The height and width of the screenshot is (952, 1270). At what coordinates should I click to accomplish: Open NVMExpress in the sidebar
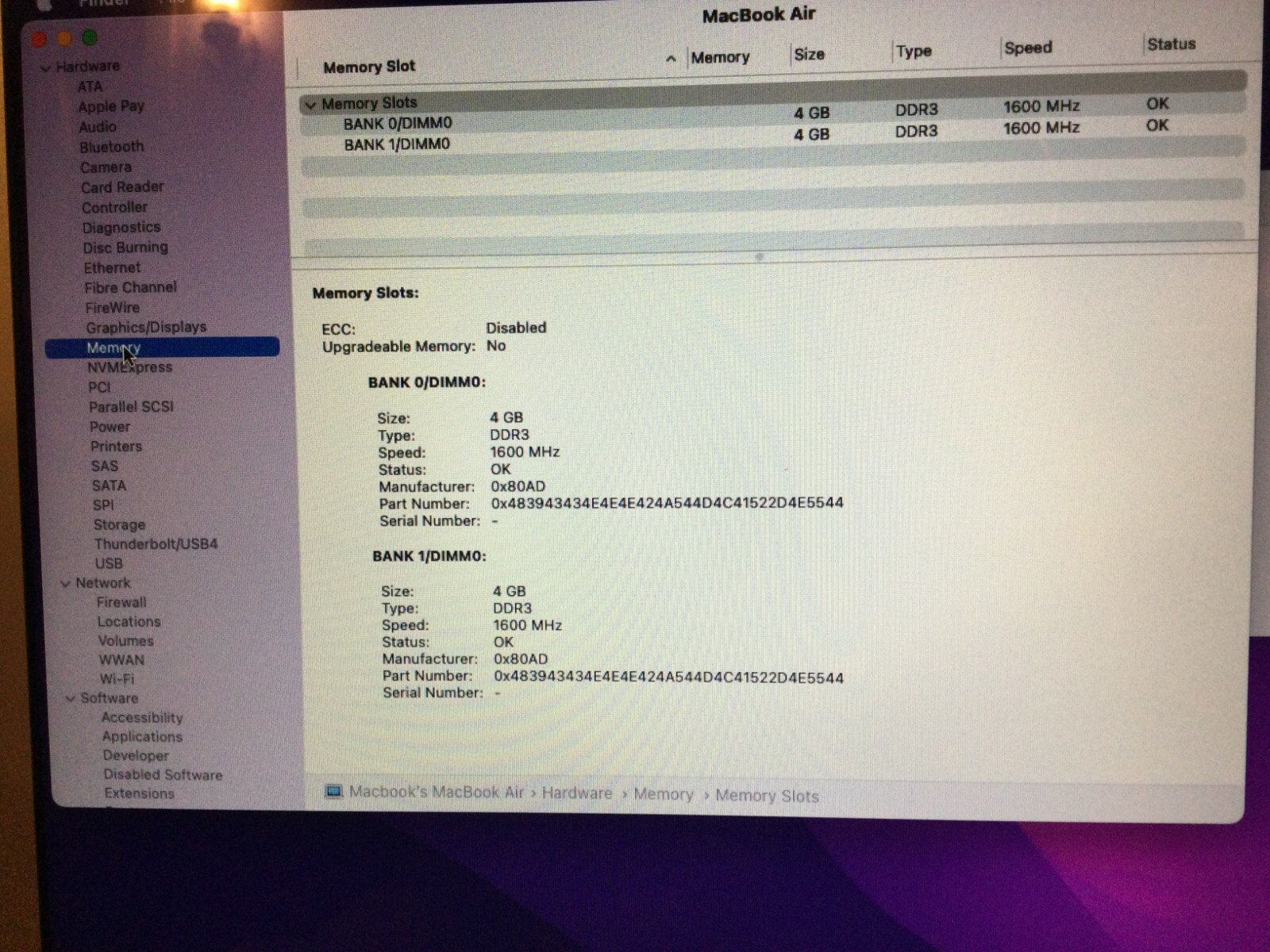[130, 367]
